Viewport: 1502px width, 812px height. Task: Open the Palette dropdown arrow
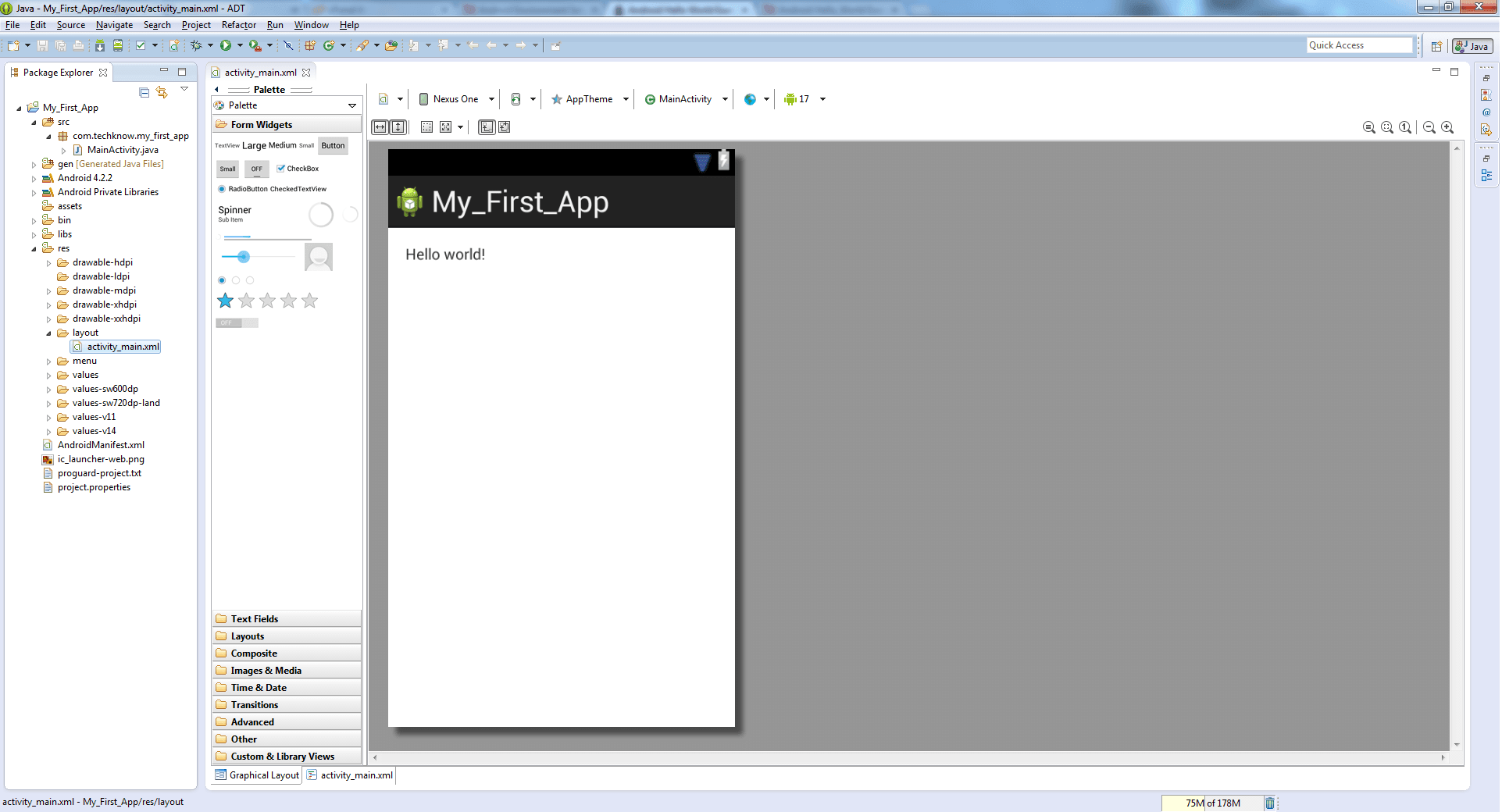click(352, 105)
